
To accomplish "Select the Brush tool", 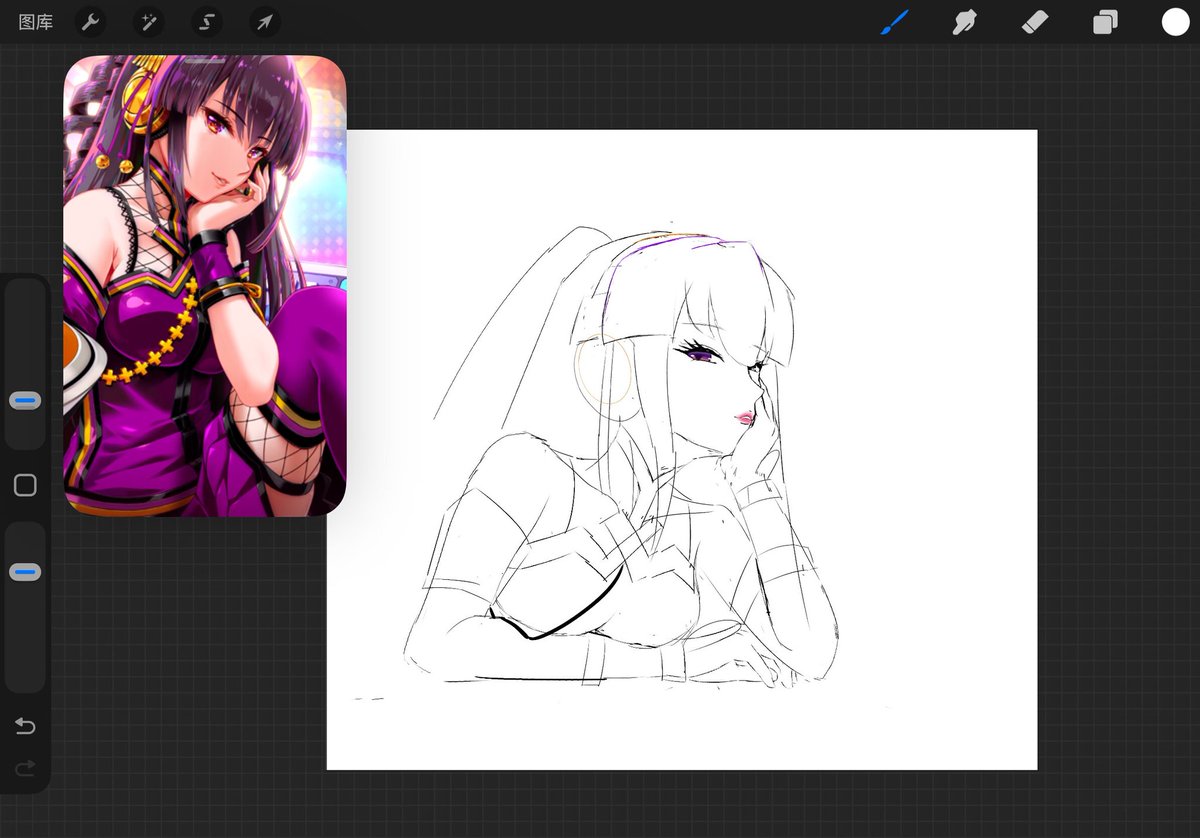I will tap(895, 22).
